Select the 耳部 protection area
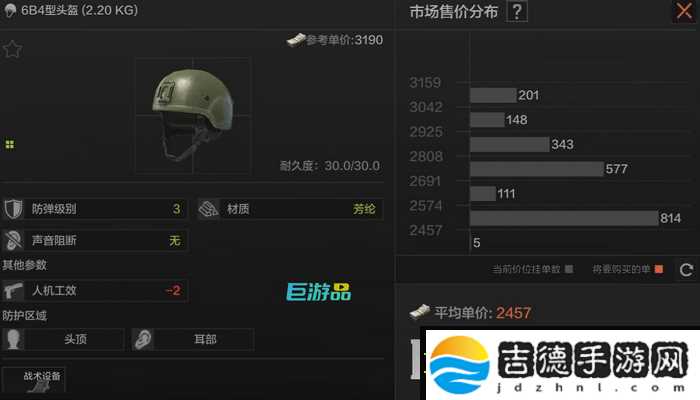The width and height of the screenshot is (700, 400). coord(193,339)
